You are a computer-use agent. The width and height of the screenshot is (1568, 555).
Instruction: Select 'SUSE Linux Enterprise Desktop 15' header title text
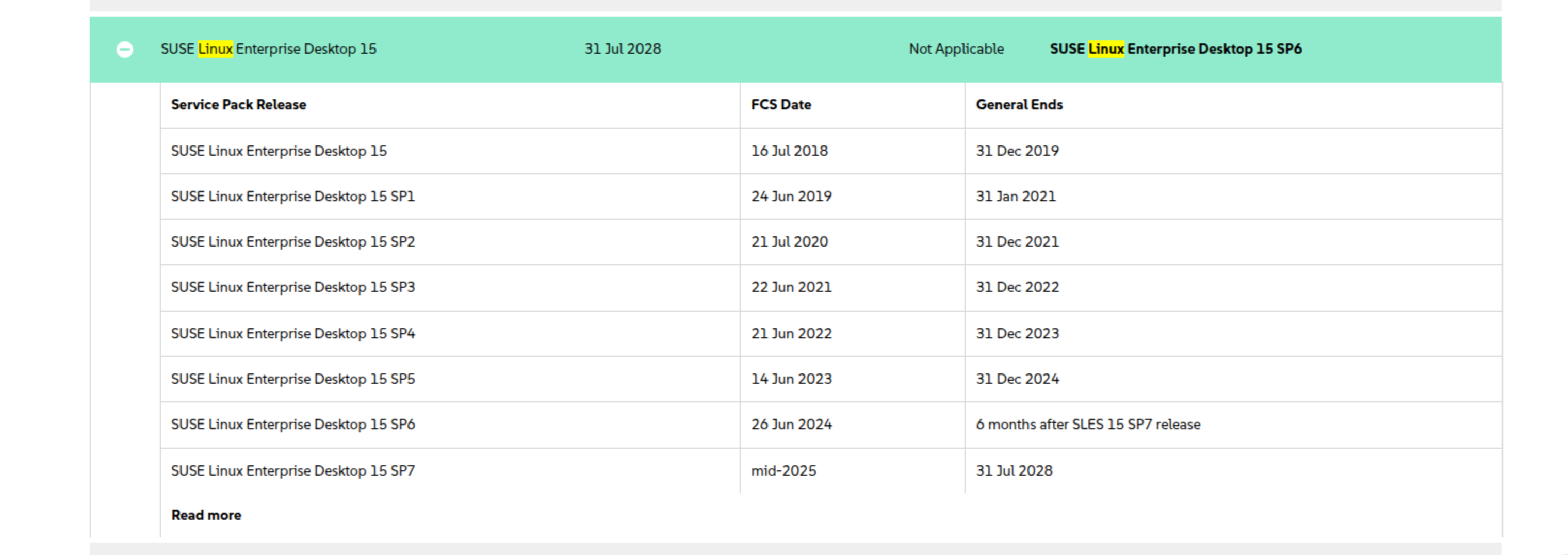(268, 48)
